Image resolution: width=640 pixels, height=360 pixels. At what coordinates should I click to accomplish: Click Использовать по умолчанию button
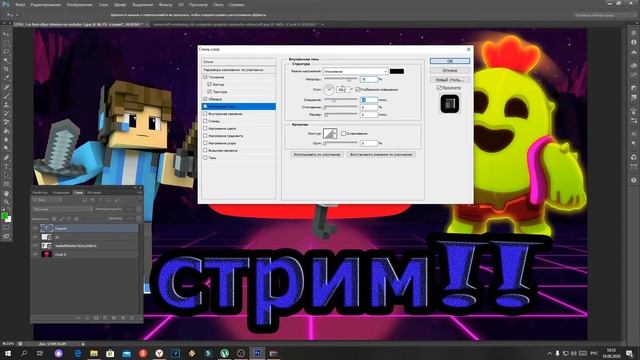pyautogui.click(x=317, y=154)
